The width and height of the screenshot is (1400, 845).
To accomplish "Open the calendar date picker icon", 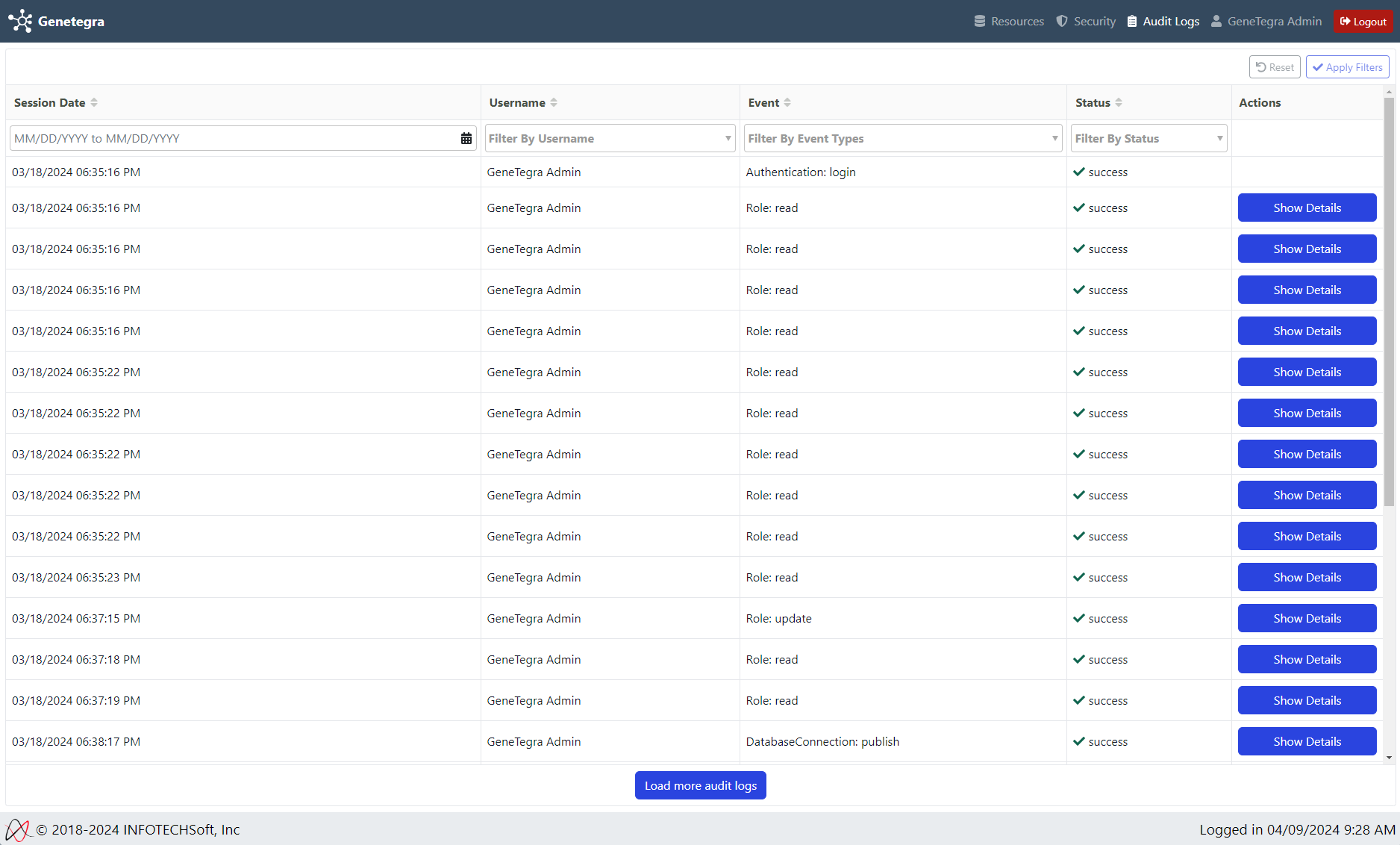I will 466,138.
